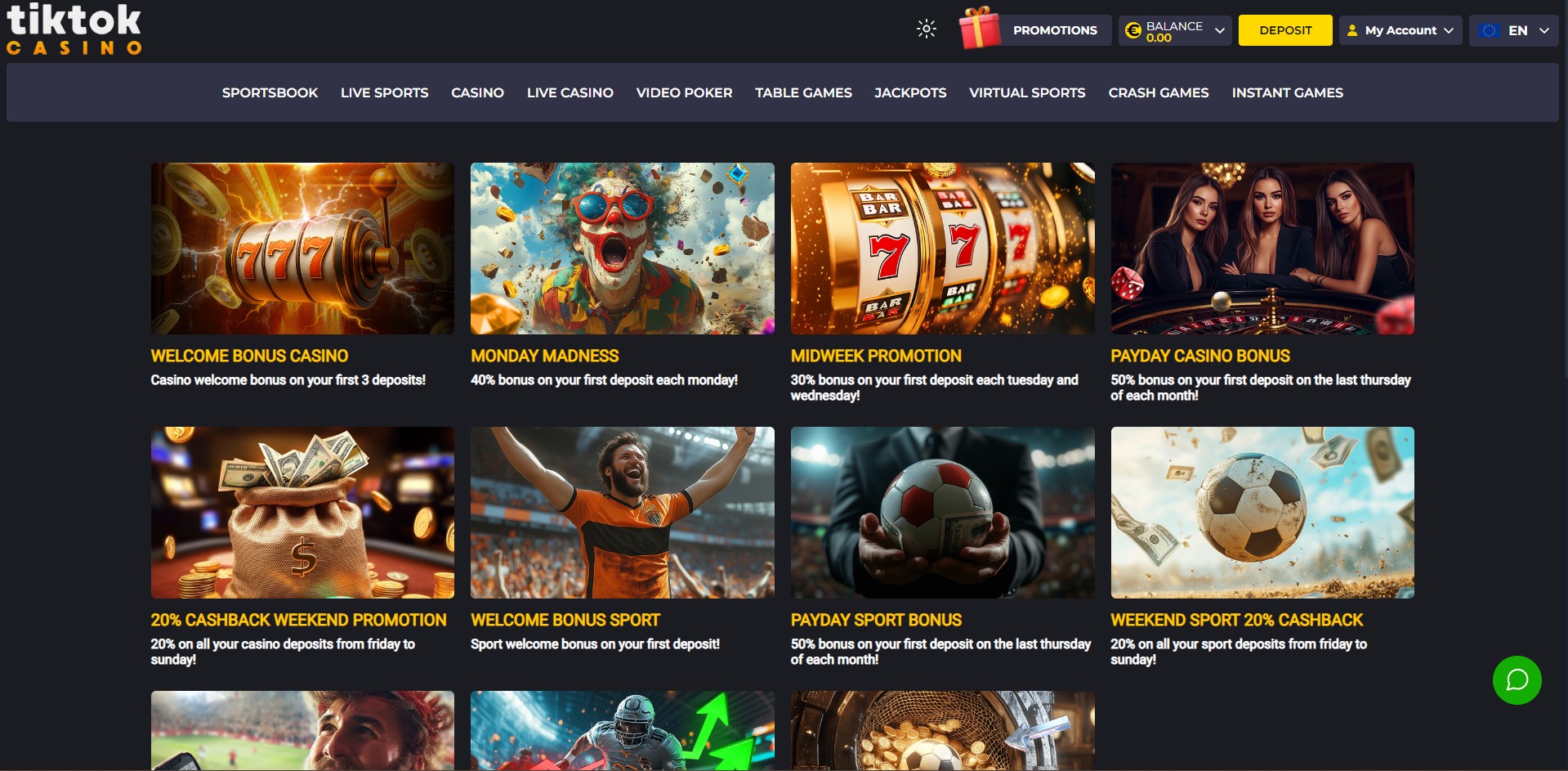Screen dimensions: 1568x771
Task: Click the euro coin balance icon
Action: [x=1132, y=30]
